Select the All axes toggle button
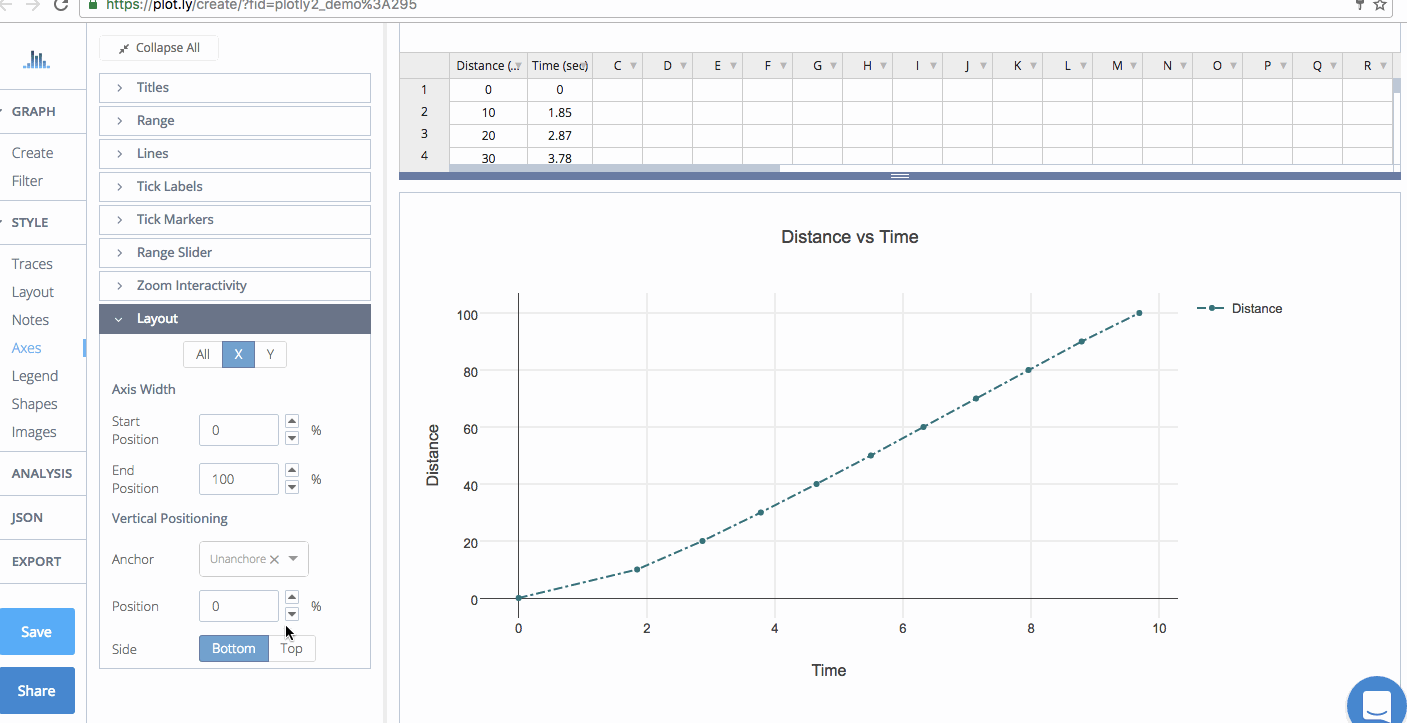 tap(203, 354)
